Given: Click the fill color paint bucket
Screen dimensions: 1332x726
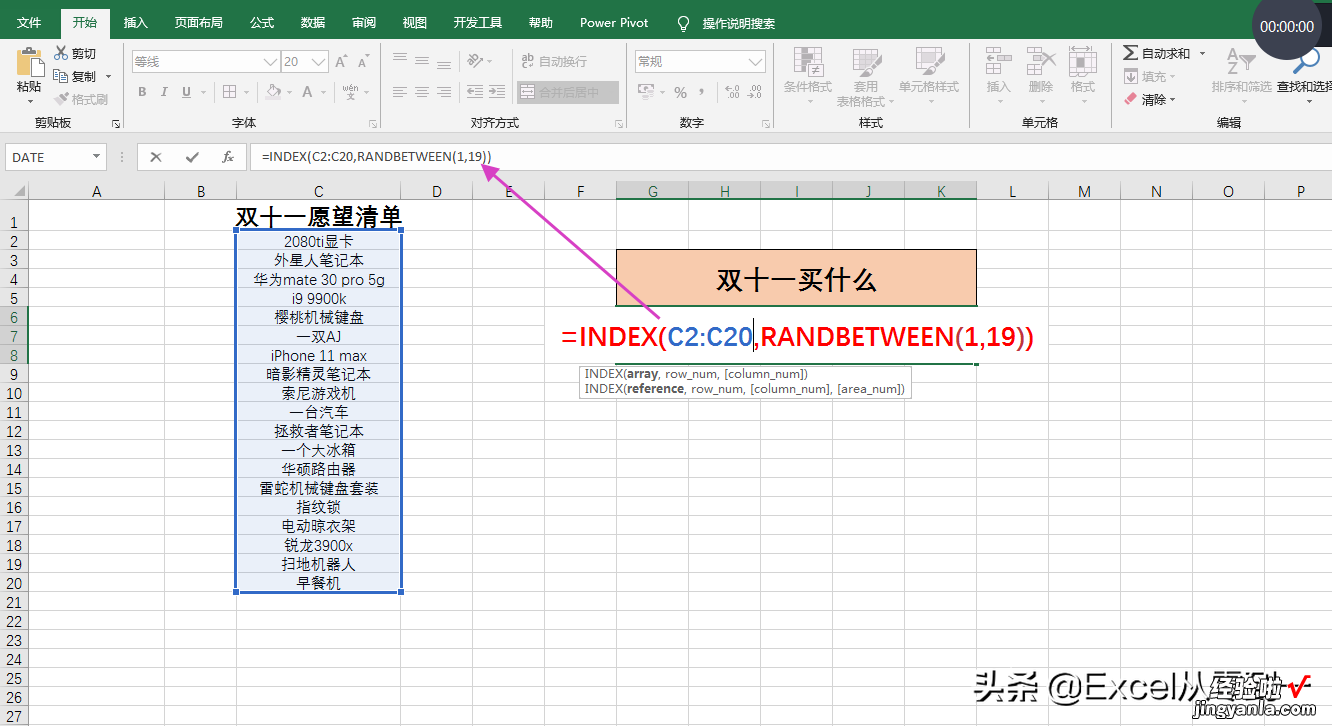Looking at the screenshot, I should point(272,92).
